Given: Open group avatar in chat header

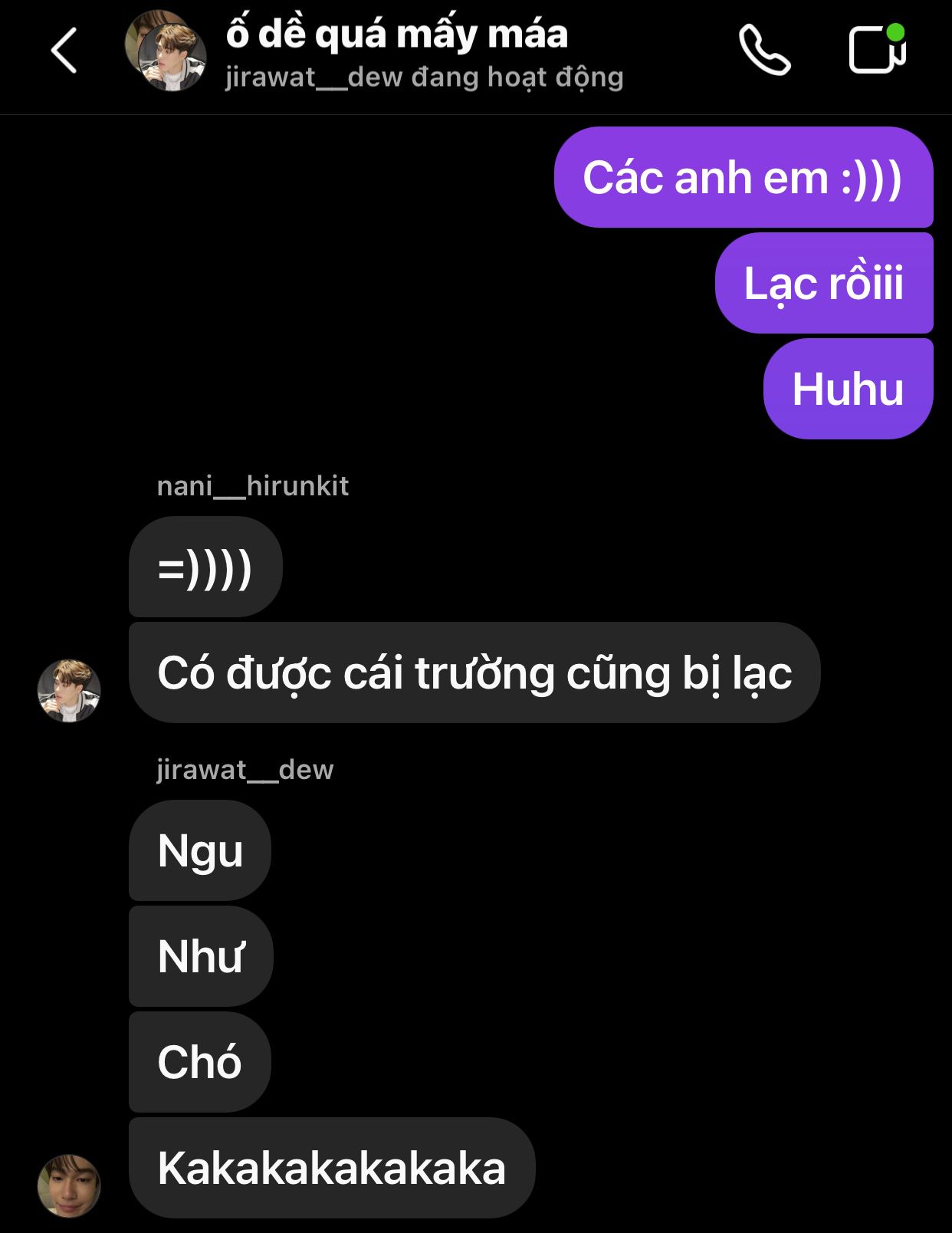Looking at the screenshot, I should pos(166,51).
